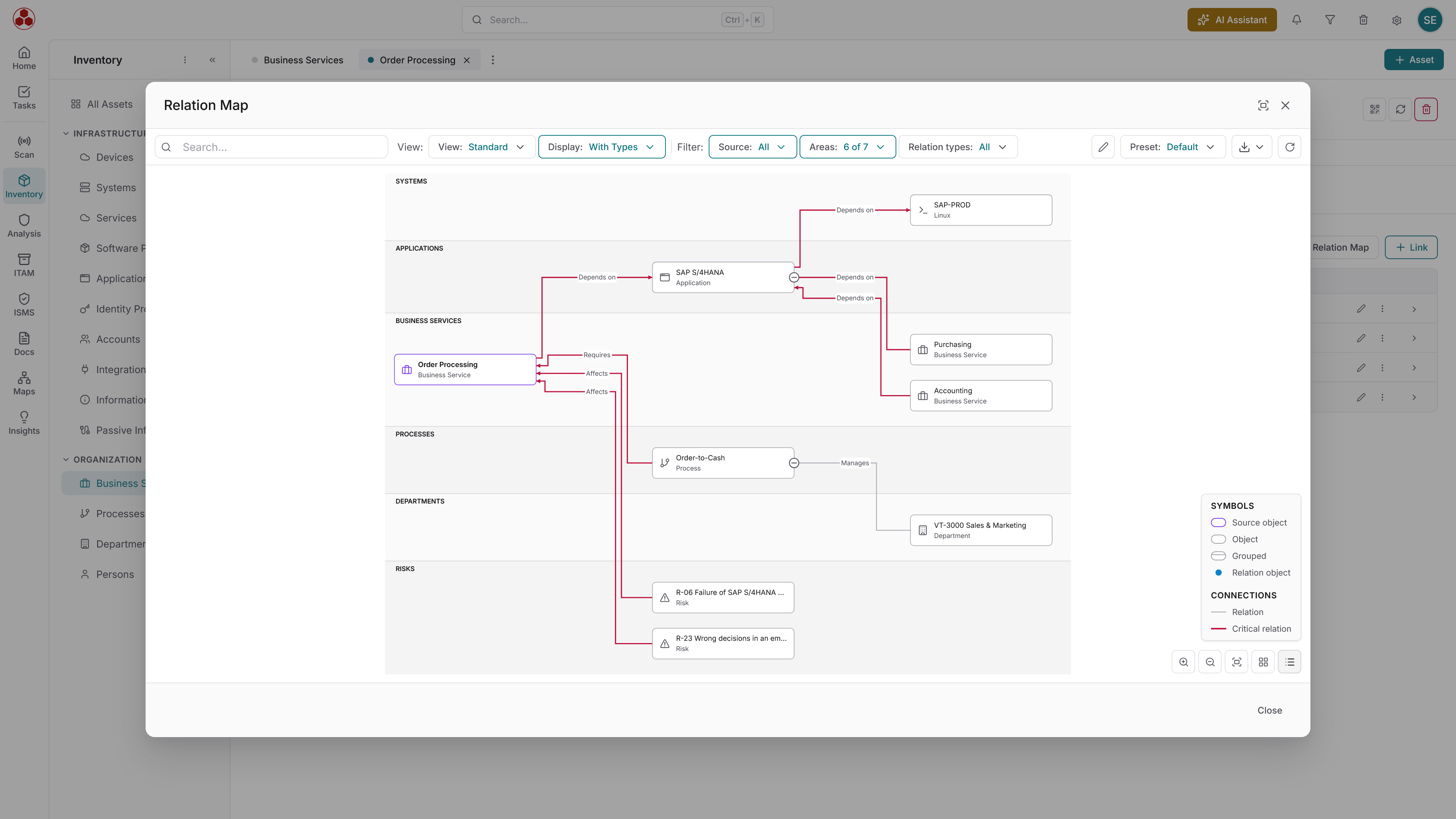Select the SAP-PROD Linux node

(981, 210)
